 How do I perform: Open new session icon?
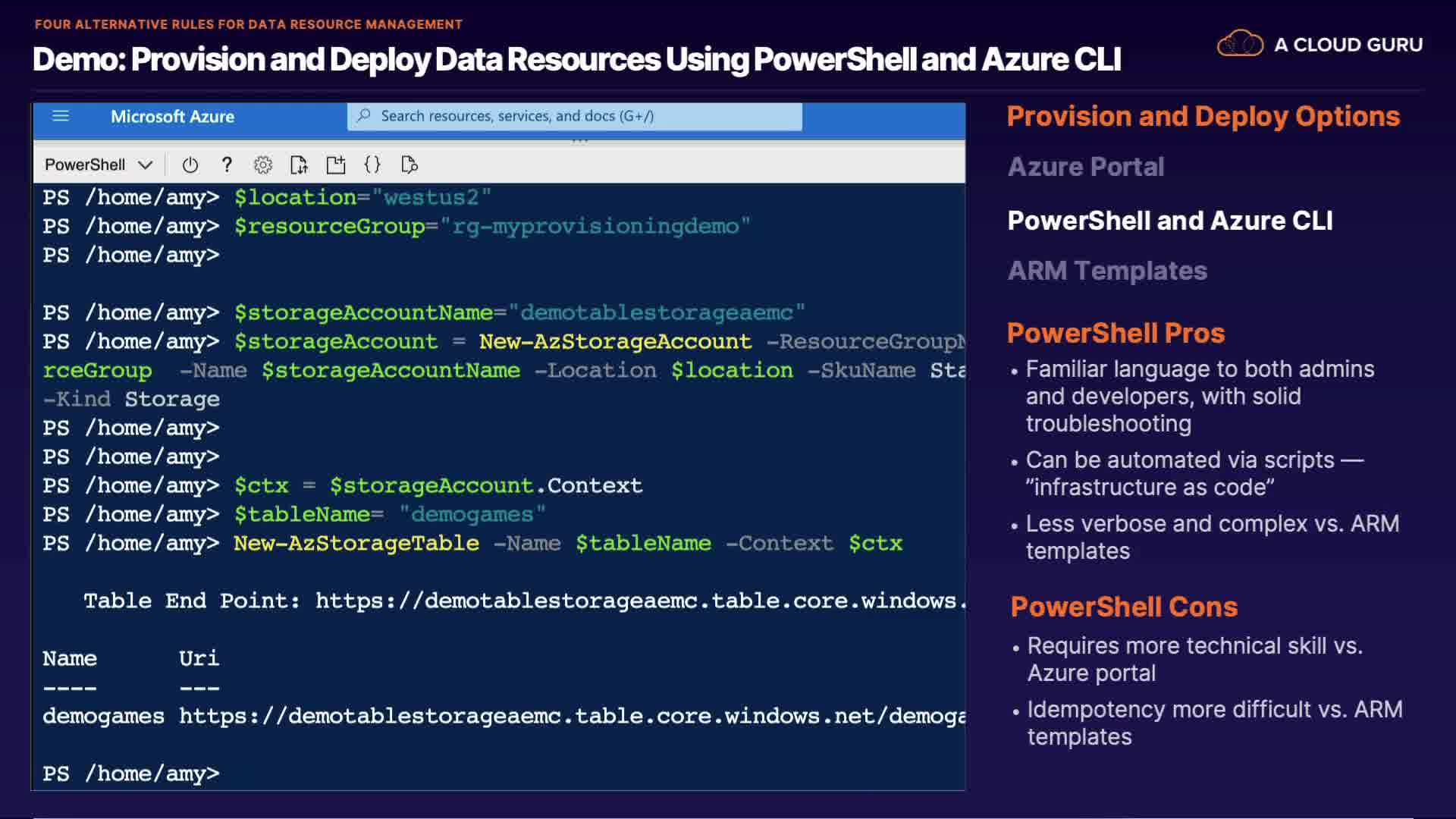(x=335, y=165)
